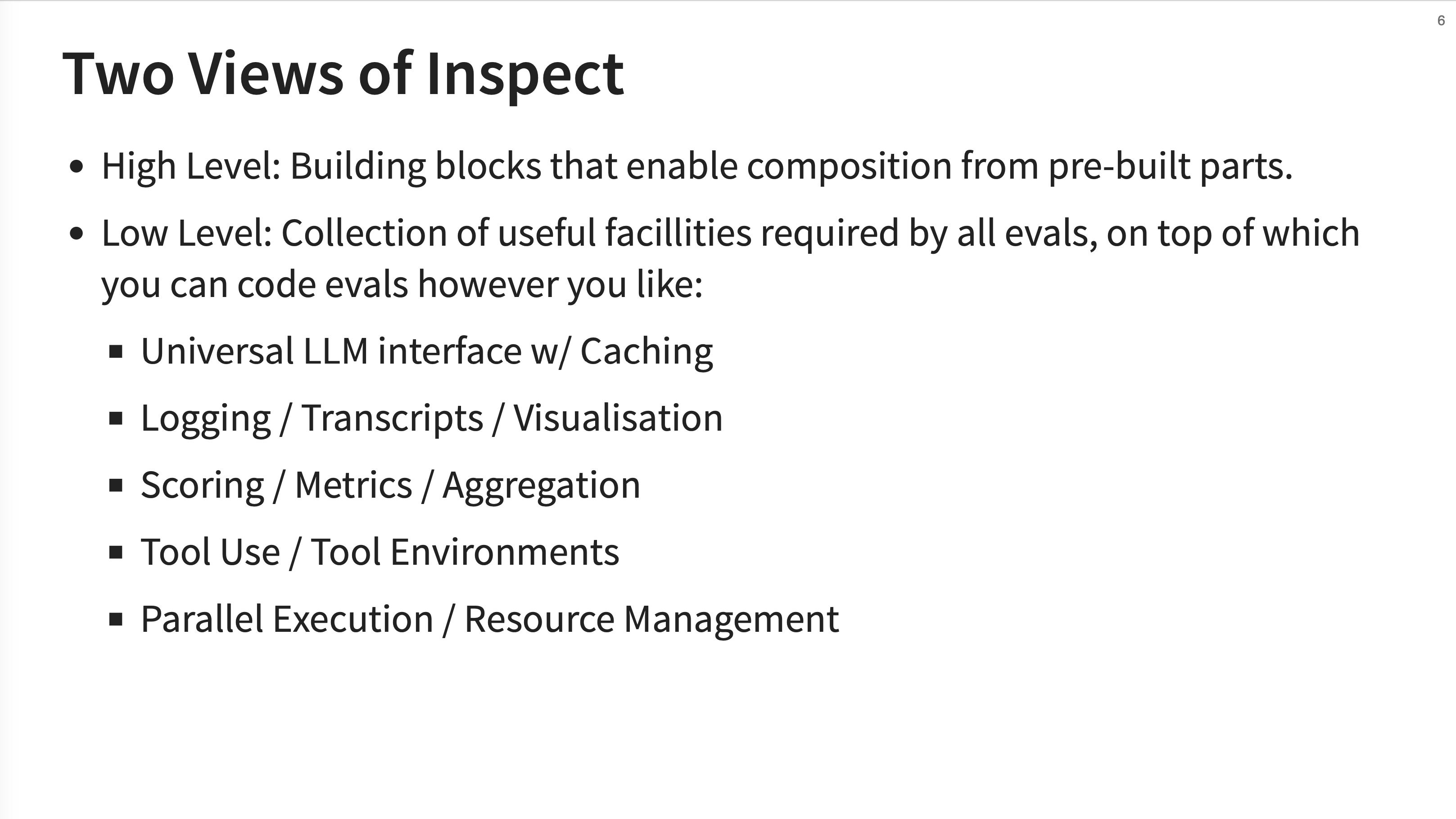Click the word "Logging" in the sub-list
Screen dimensions: 1456x819
click(206, 419)
